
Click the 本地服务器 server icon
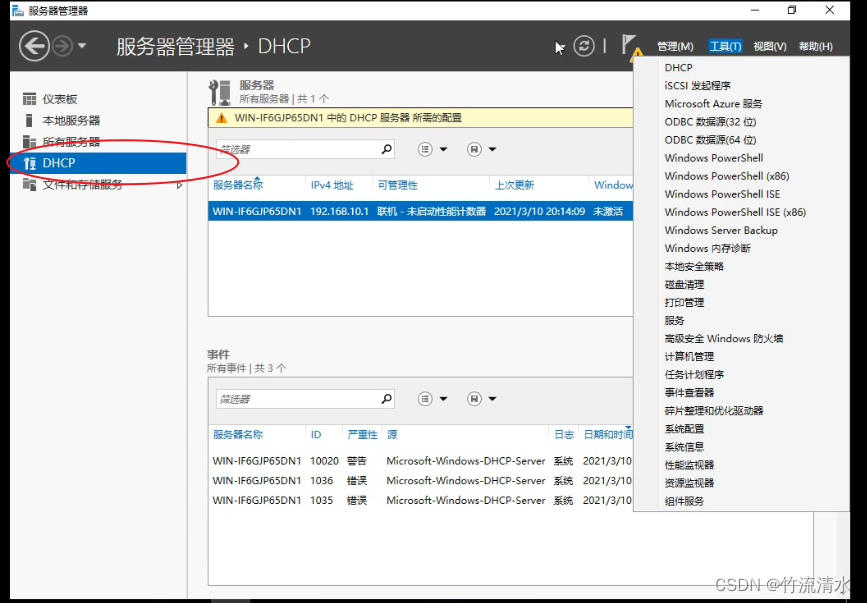pyautogui.click(x=29, y=120)
